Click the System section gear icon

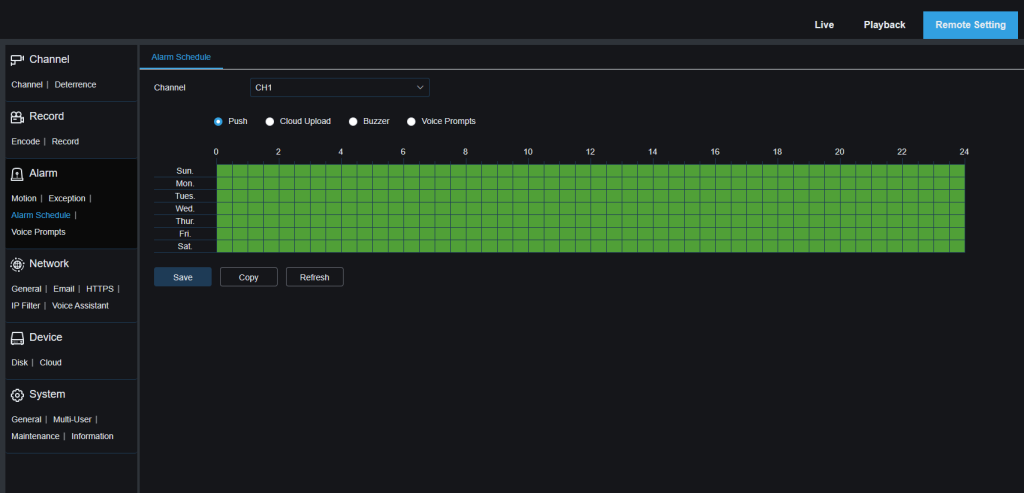pos(17,395)
